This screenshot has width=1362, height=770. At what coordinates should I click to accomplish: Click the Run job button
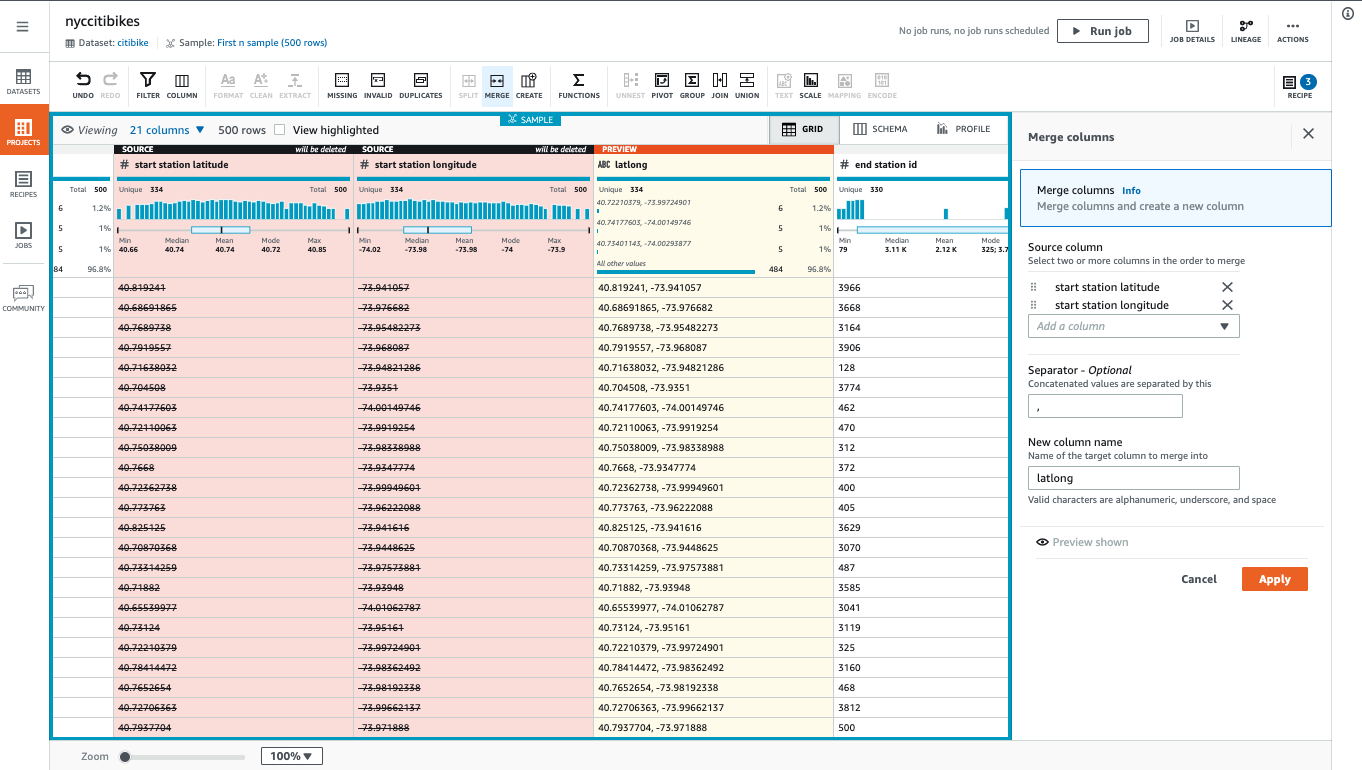tap(1103, 30)
